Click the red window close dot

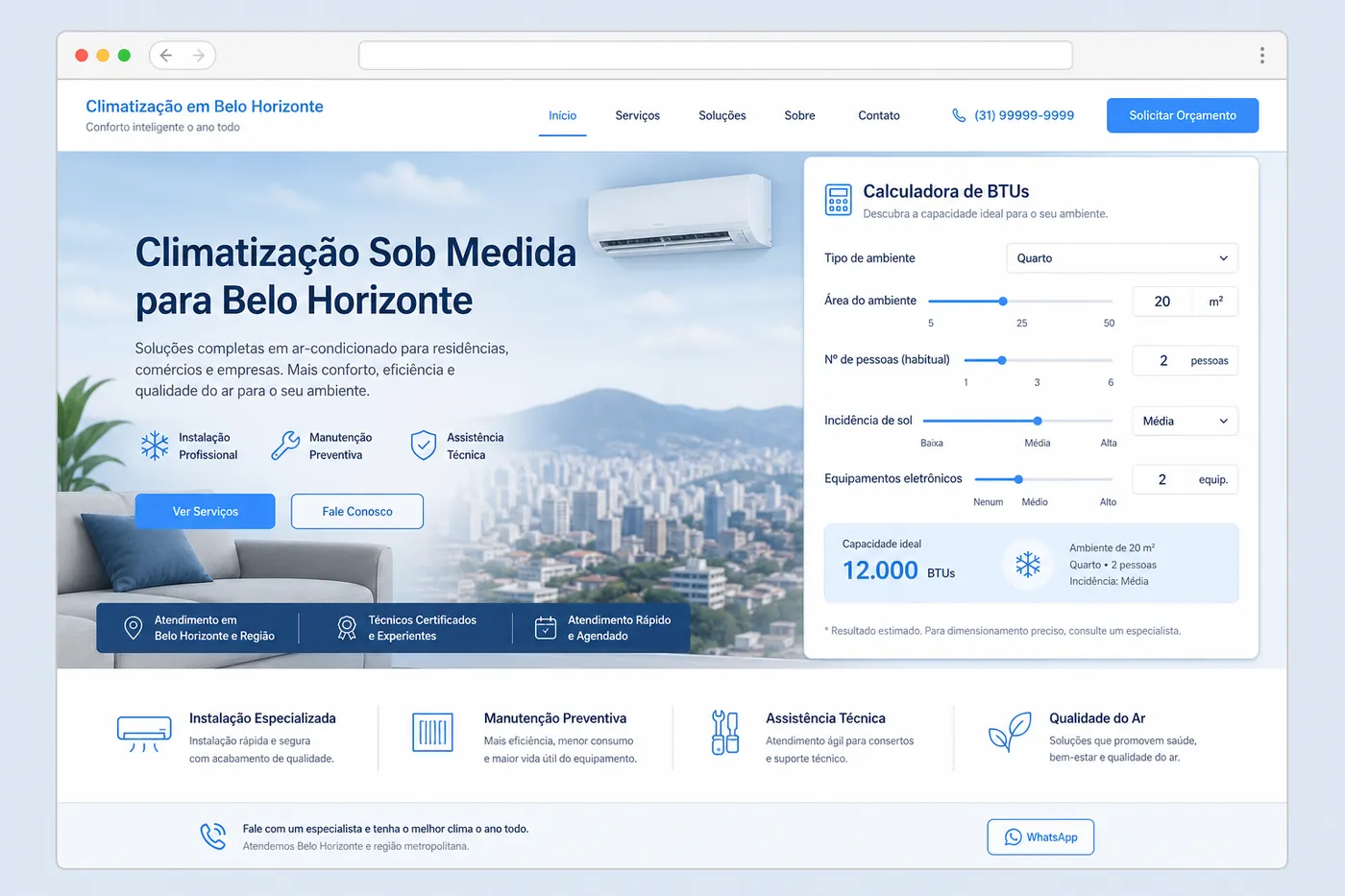[x=82, y=56]
